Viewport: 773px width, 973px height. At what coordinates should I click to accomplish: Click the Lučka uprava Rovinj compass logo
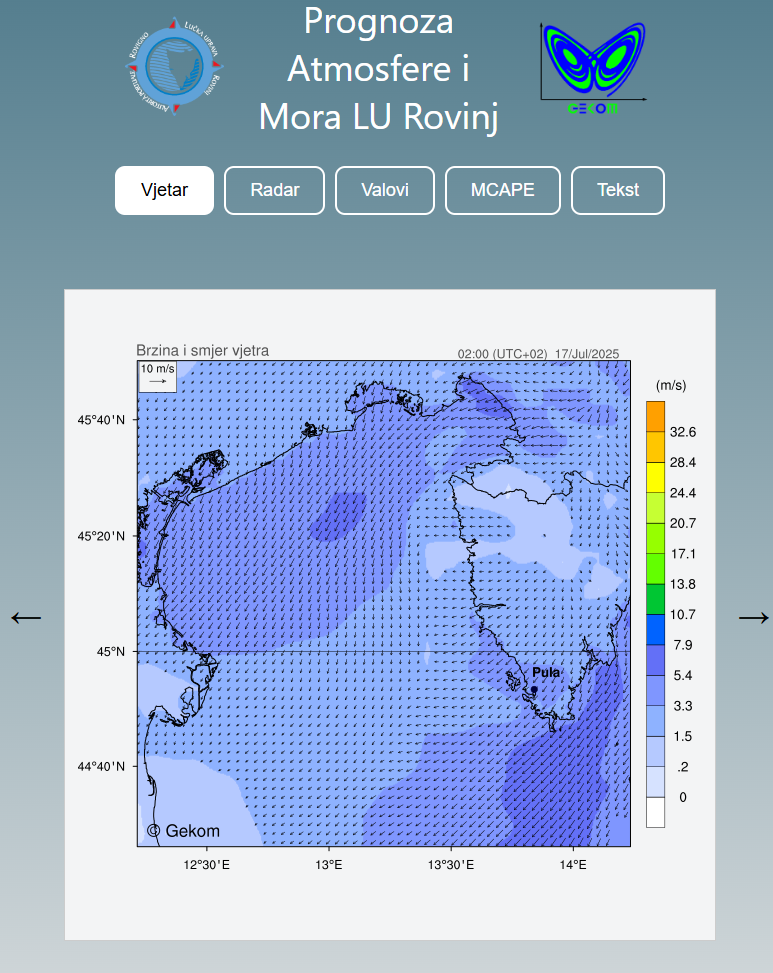173,66
